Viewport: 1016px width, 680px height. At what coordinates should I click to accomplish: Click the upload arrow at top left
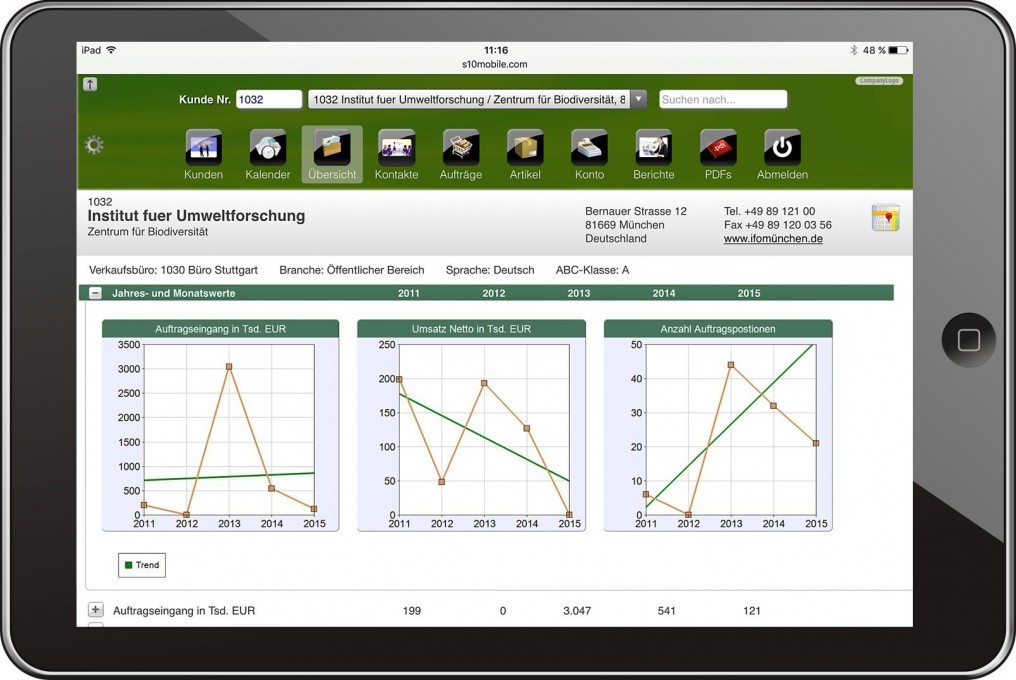point(90,84)
